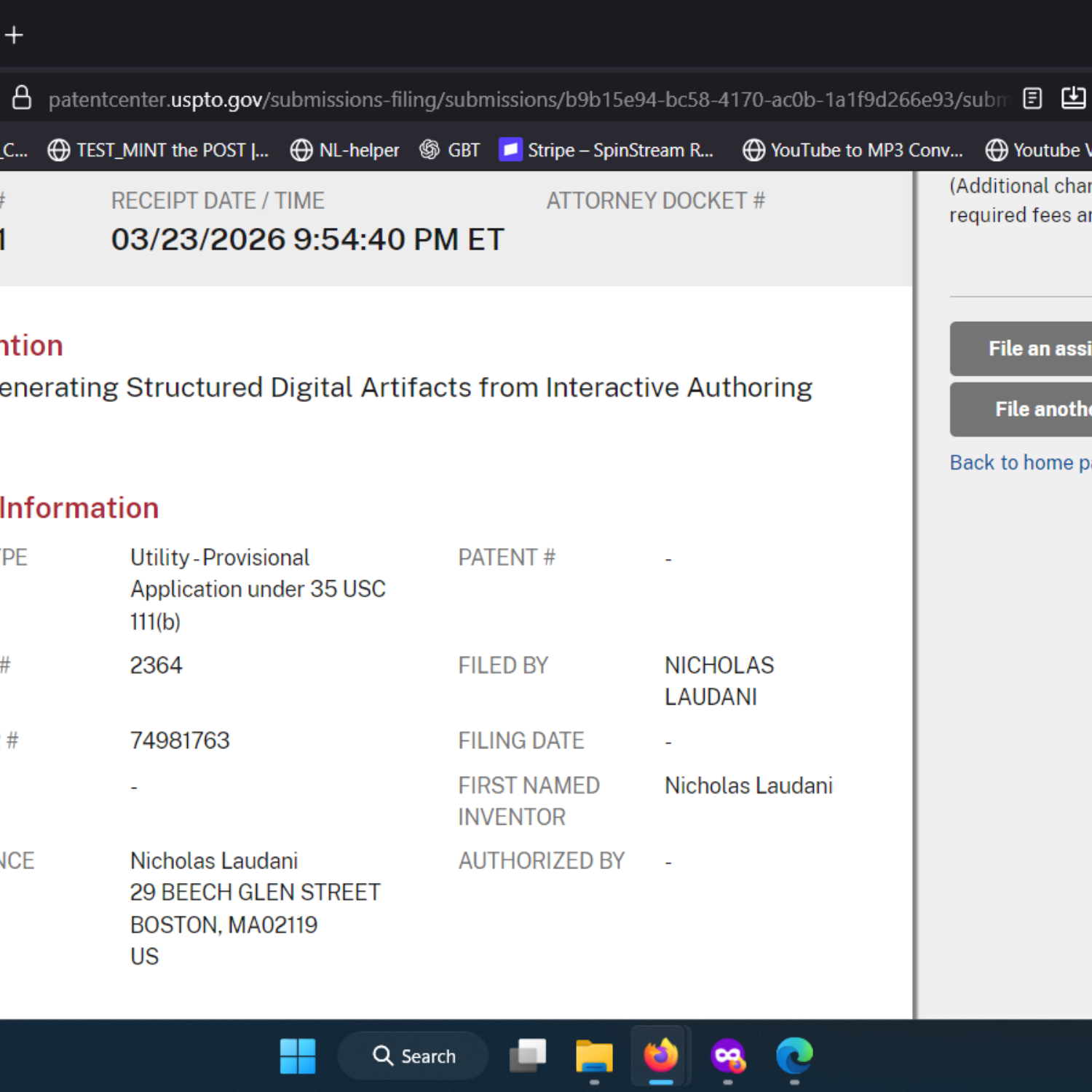
Task: Open YouTube to MP3 Conv bookmark
Action: (852, 150)
